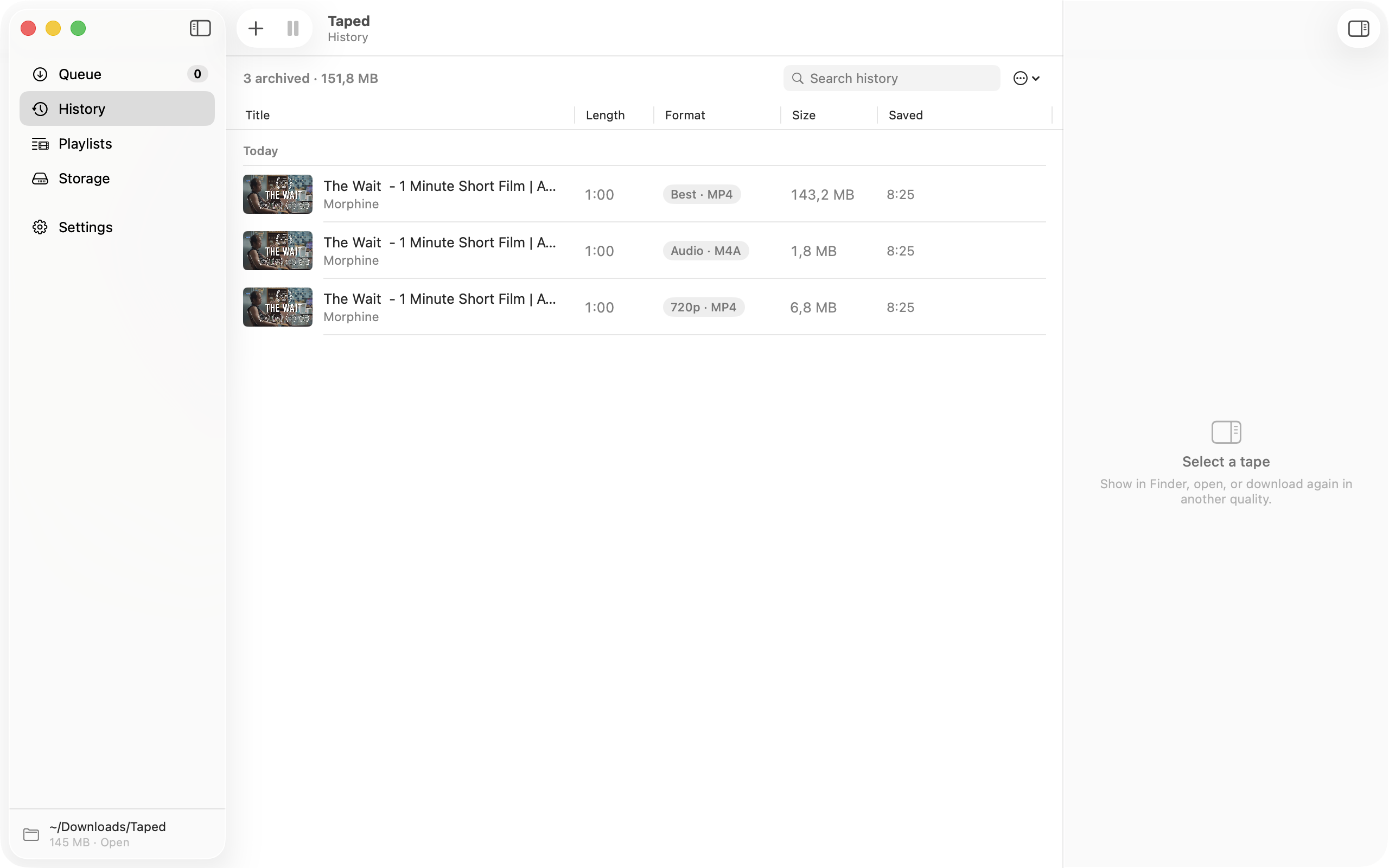Click the Best · MP4 format badge
The image size is (1389, 868).
[x=702, y=194]
